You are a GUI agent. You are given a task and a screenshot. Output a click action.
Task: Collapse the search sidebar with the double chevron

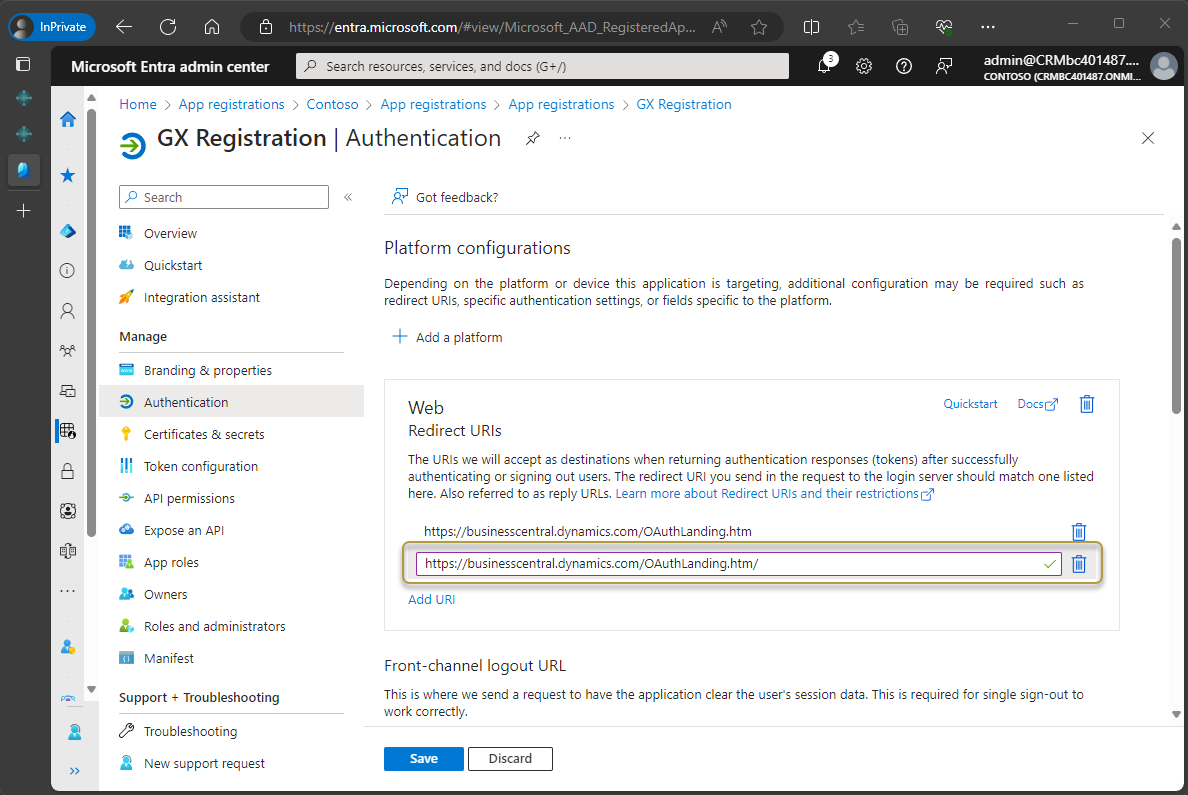(348, 197)
